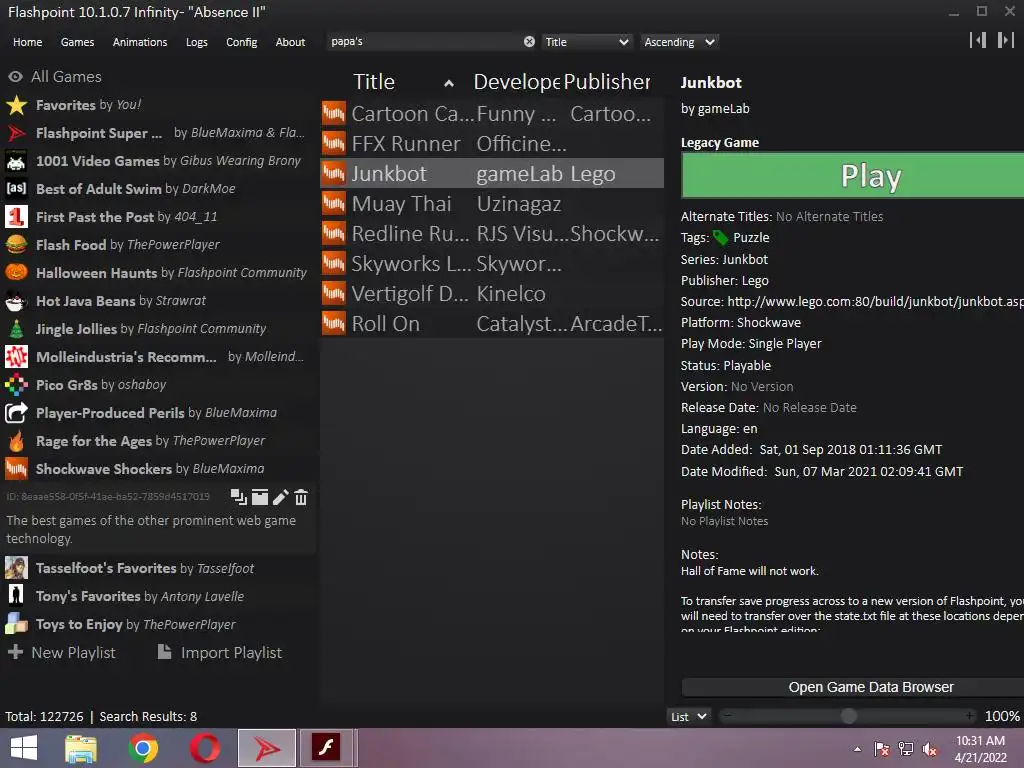This screenshot has width=1024, height=768.
Task: Click the Favorites star playlist icon
Action: pos(16,105)
